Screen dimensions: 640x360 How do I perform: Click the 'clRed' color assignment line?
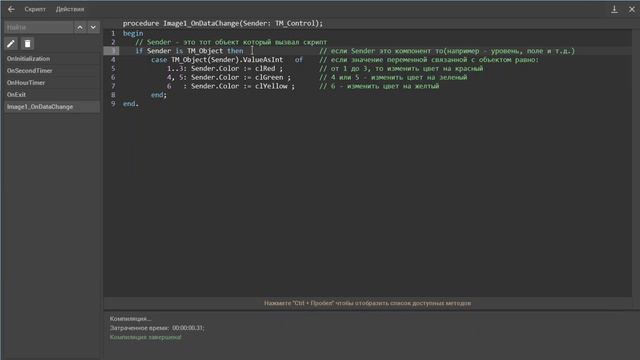(x=224, y=69)
